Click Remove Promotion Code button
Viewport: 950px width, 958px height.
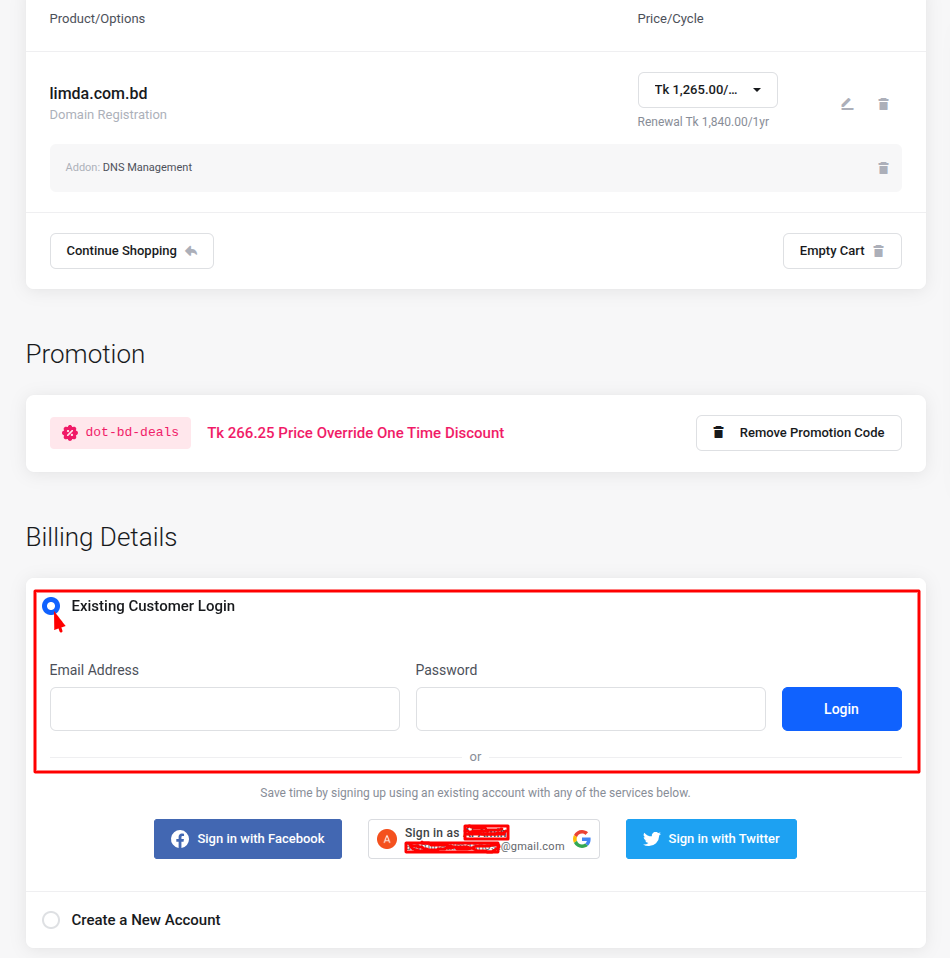point(799,433)
